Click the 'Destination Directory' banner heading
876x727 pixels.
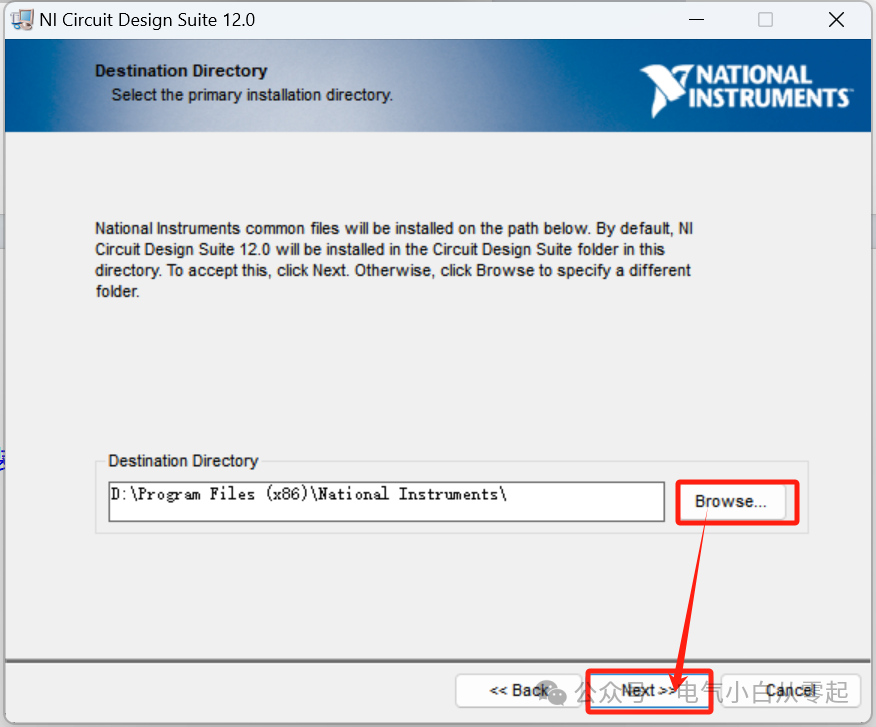click(x=181, y=71)
